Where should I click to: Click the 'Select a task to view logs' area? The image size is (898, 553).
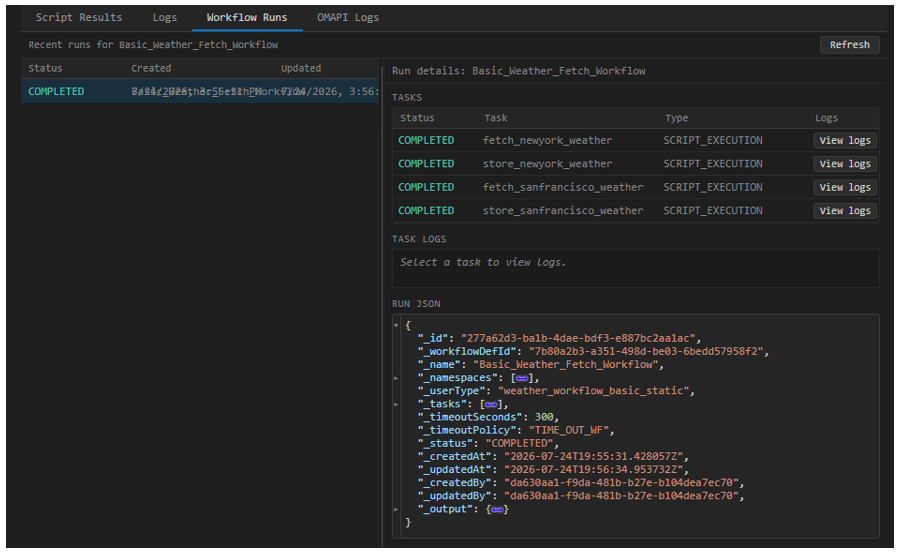click(636, 268)
